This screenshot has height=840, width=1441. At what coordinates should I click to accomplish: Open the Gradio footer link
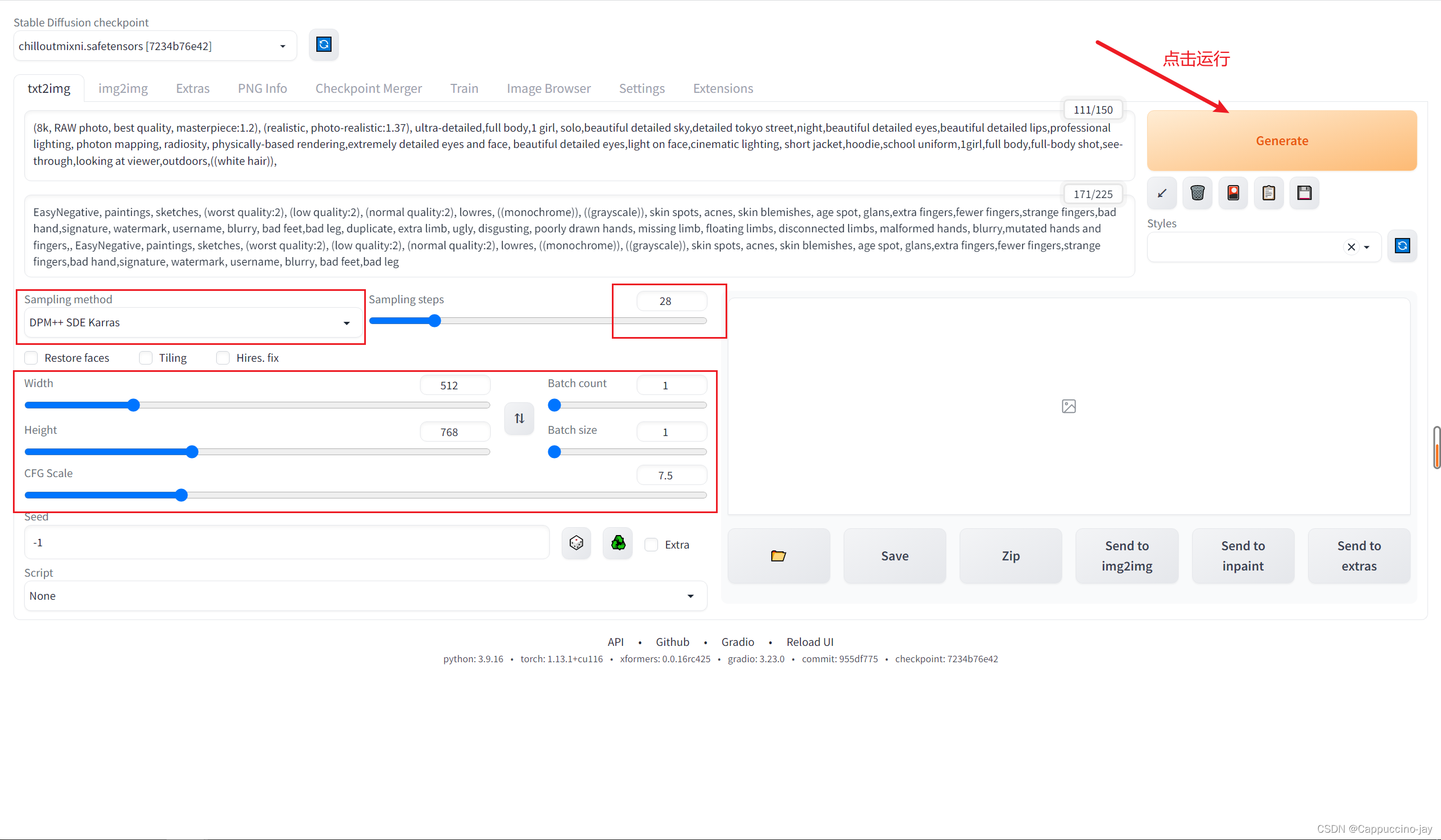737,642
